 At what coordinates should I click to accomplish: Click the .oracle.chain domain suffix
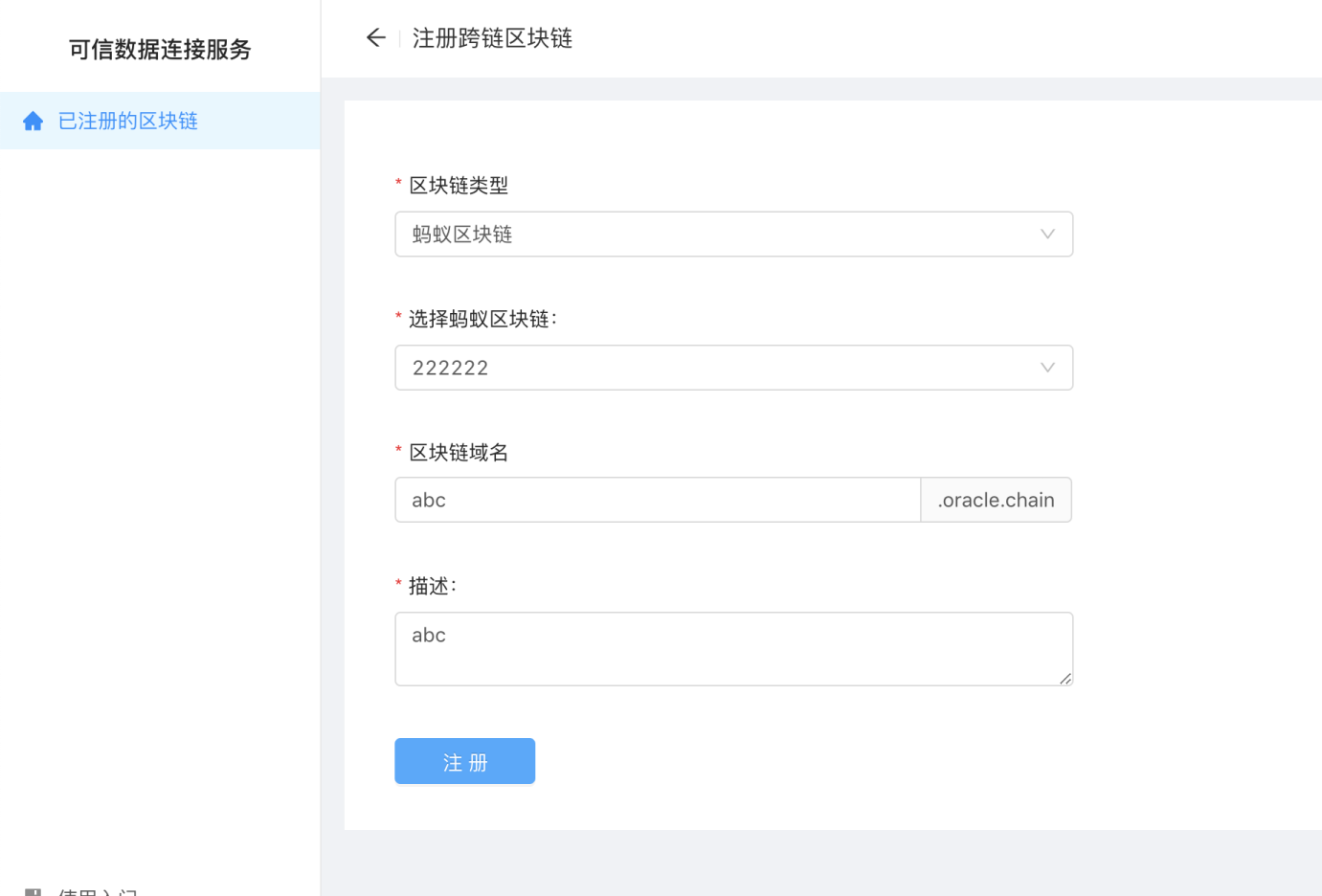996,500
